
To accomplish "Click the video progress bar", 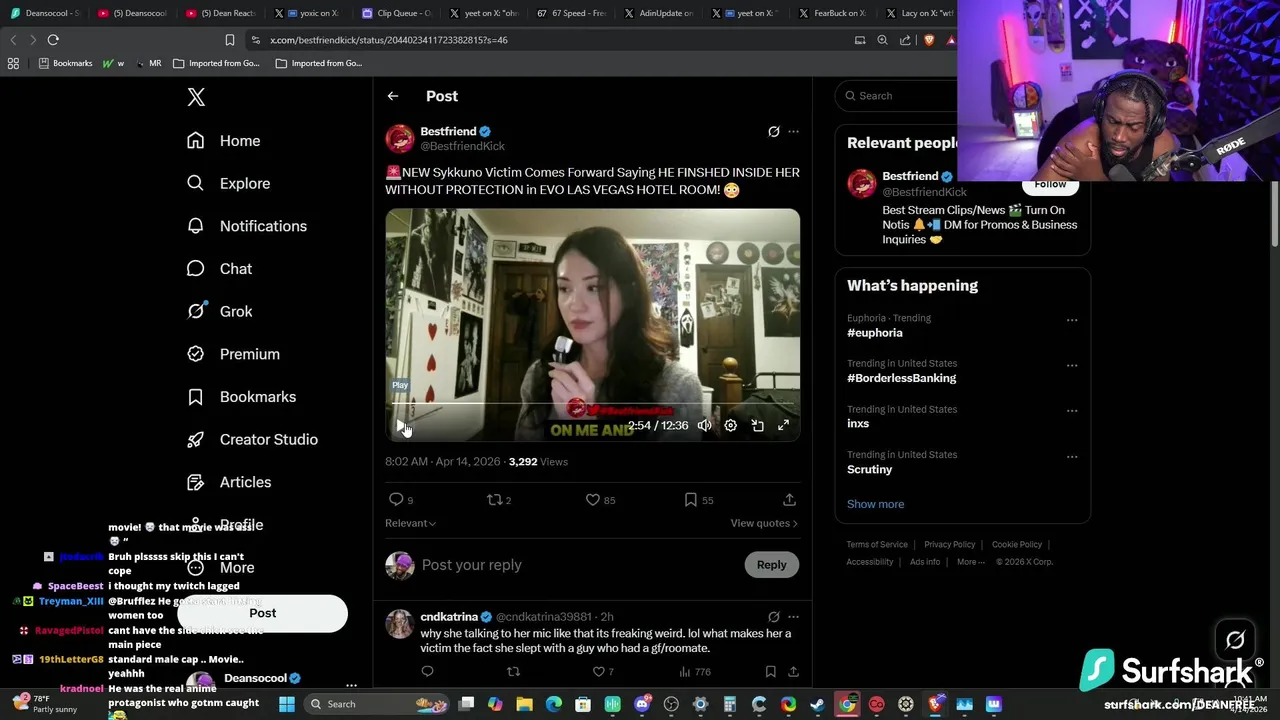I will 593,404.
